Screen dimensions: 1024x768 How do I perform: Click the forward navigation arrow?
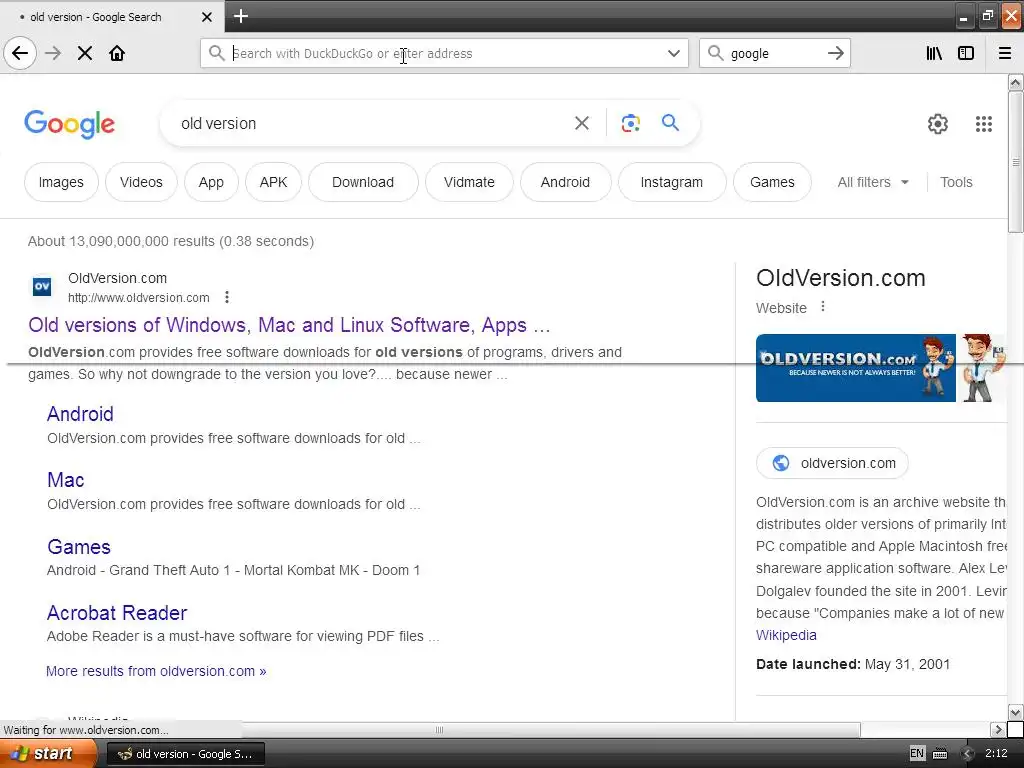pos(53,53)
